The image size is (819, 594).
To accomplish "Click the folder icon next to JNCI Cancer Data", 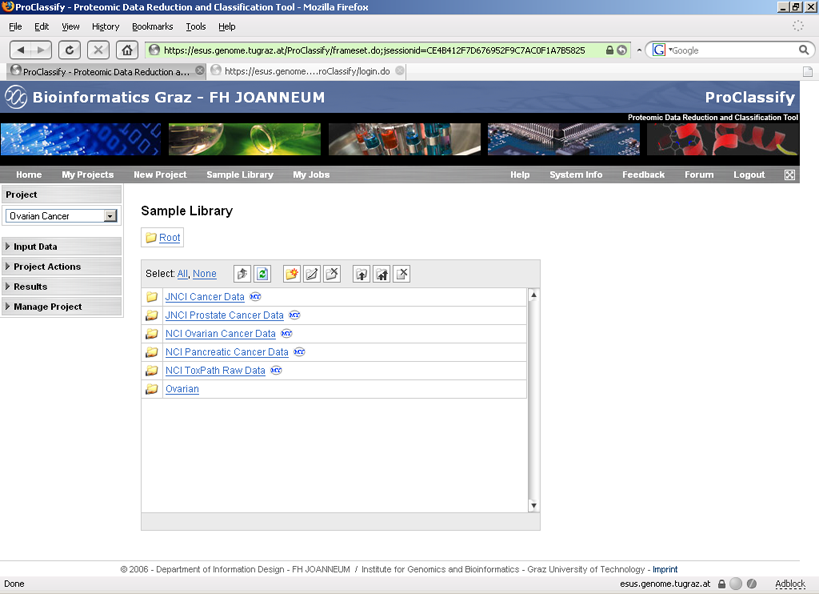I will 152,297.
